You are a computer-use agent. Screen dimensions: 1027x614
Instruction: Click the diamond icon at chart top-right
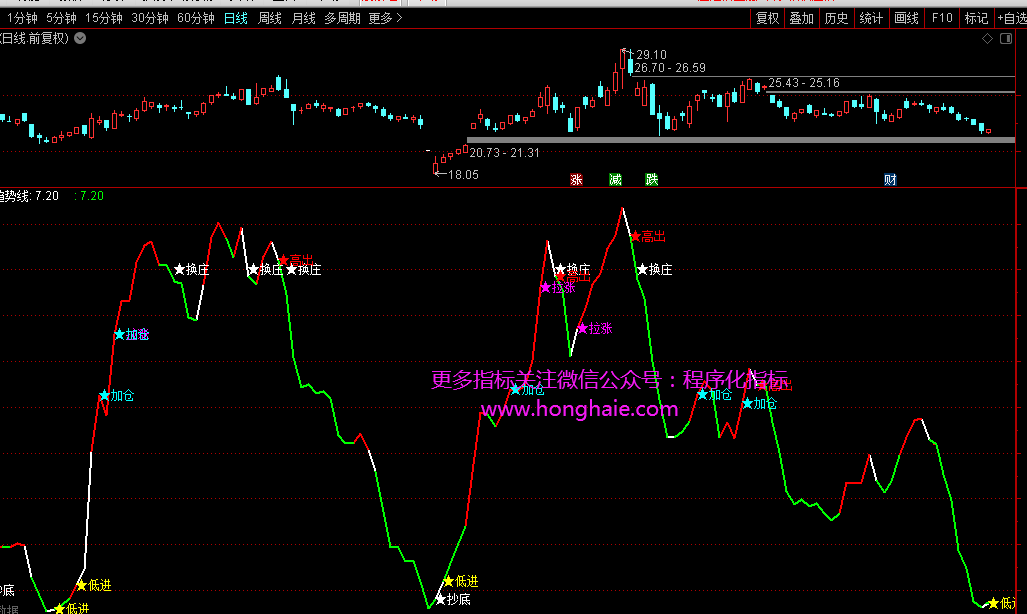click(x=987, y=39)
